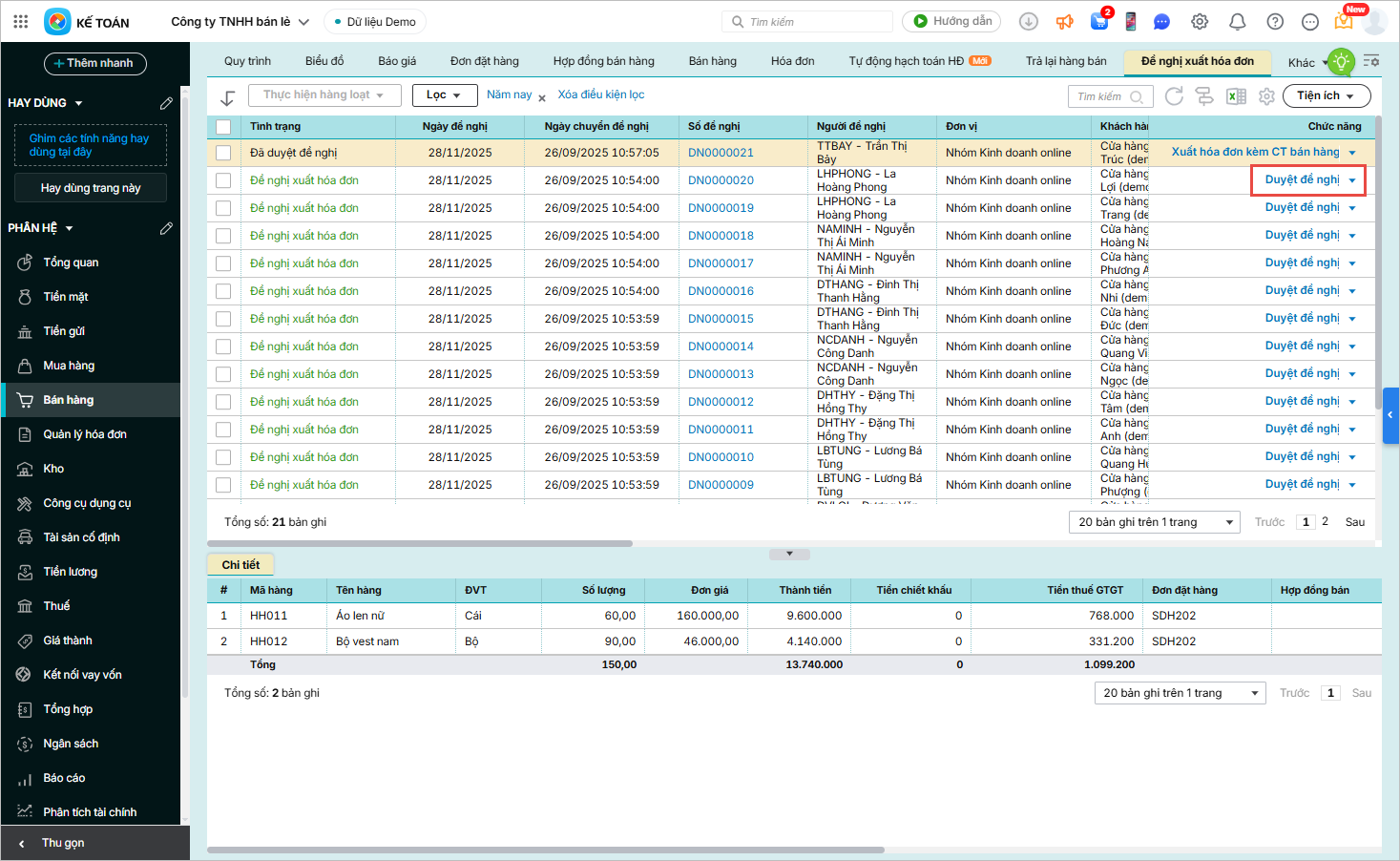
Task: Expand the Lọc filter dropdown
Action: pyautogui.click(x=444, y=95)
